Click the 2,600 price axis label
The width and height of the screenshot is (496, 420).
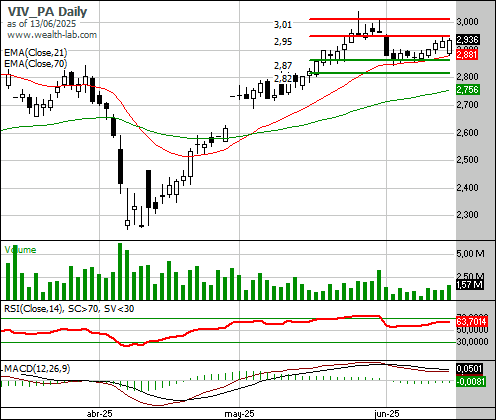[467, 133]
